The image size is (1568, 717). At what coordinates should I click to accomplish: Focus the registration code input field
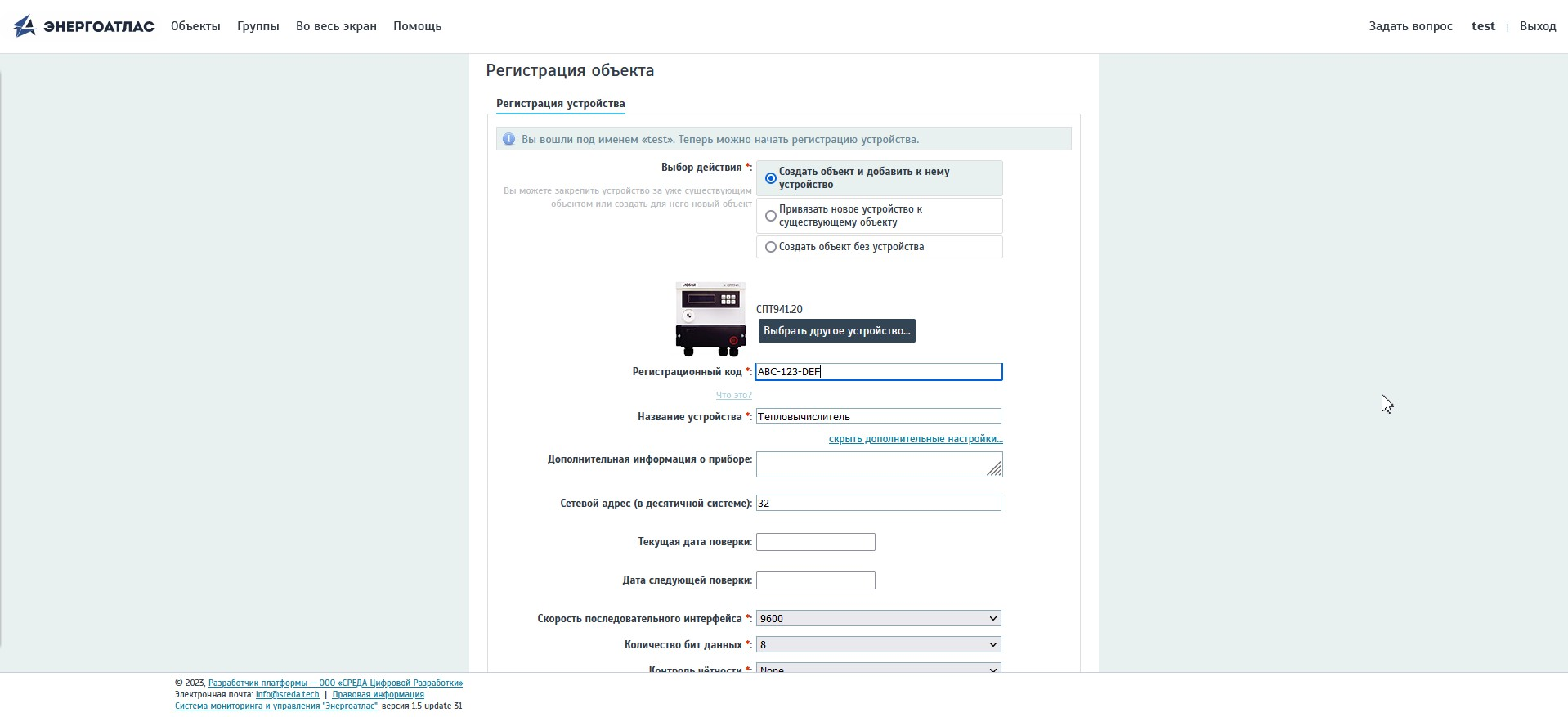(878, 372)
